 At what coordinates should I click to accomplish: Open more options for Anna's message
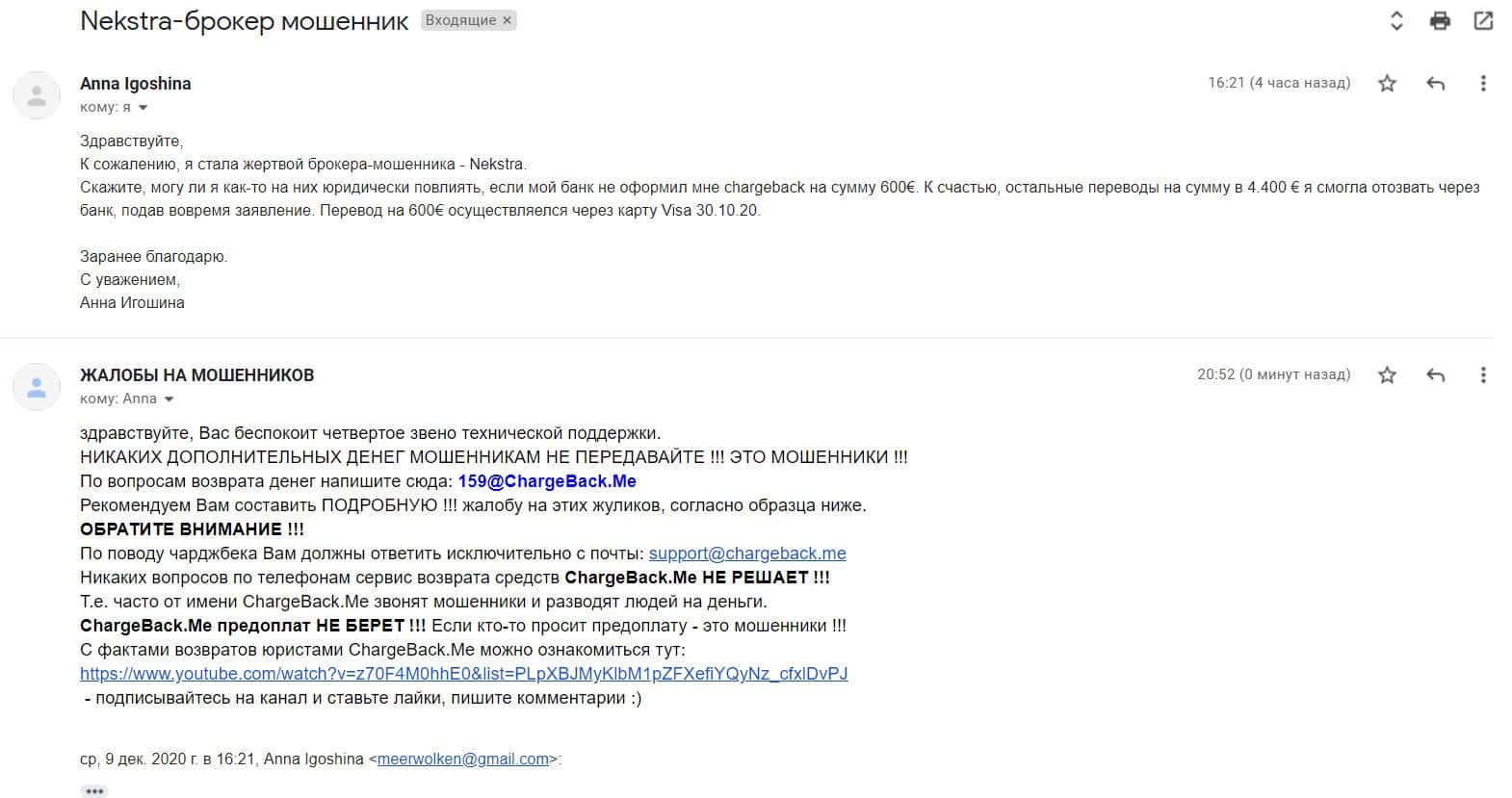click(1483, 84)
